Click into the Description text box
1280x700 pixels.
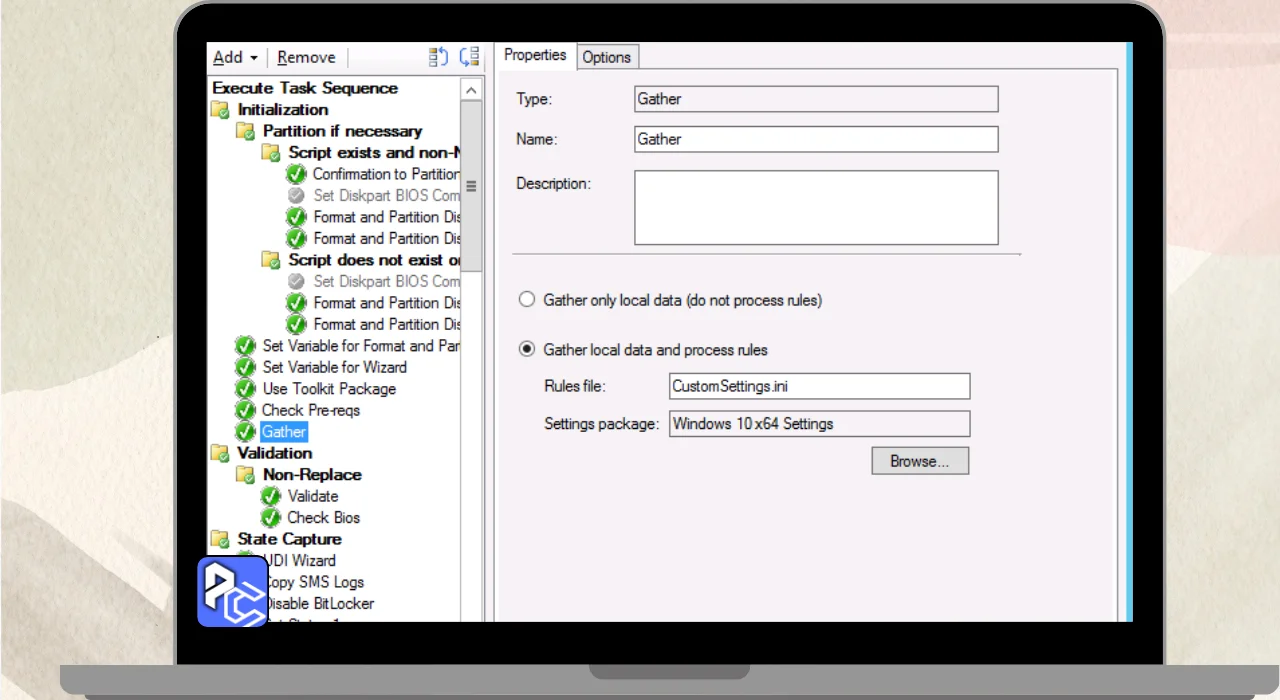pos(815,207)
